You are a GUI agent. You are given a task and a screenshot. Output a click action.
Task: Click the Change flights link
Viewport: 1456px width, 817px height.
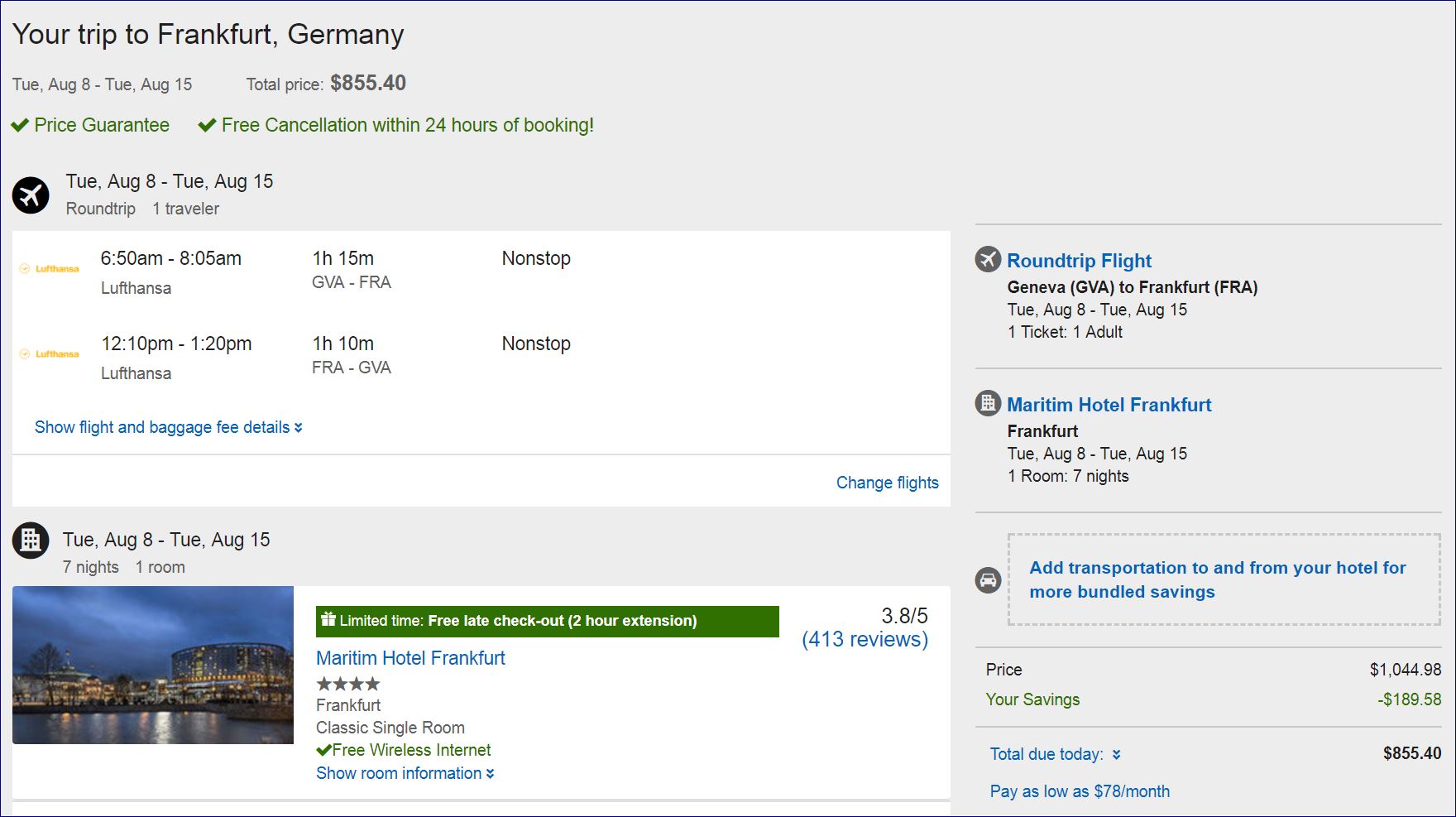tap(887, 483)
